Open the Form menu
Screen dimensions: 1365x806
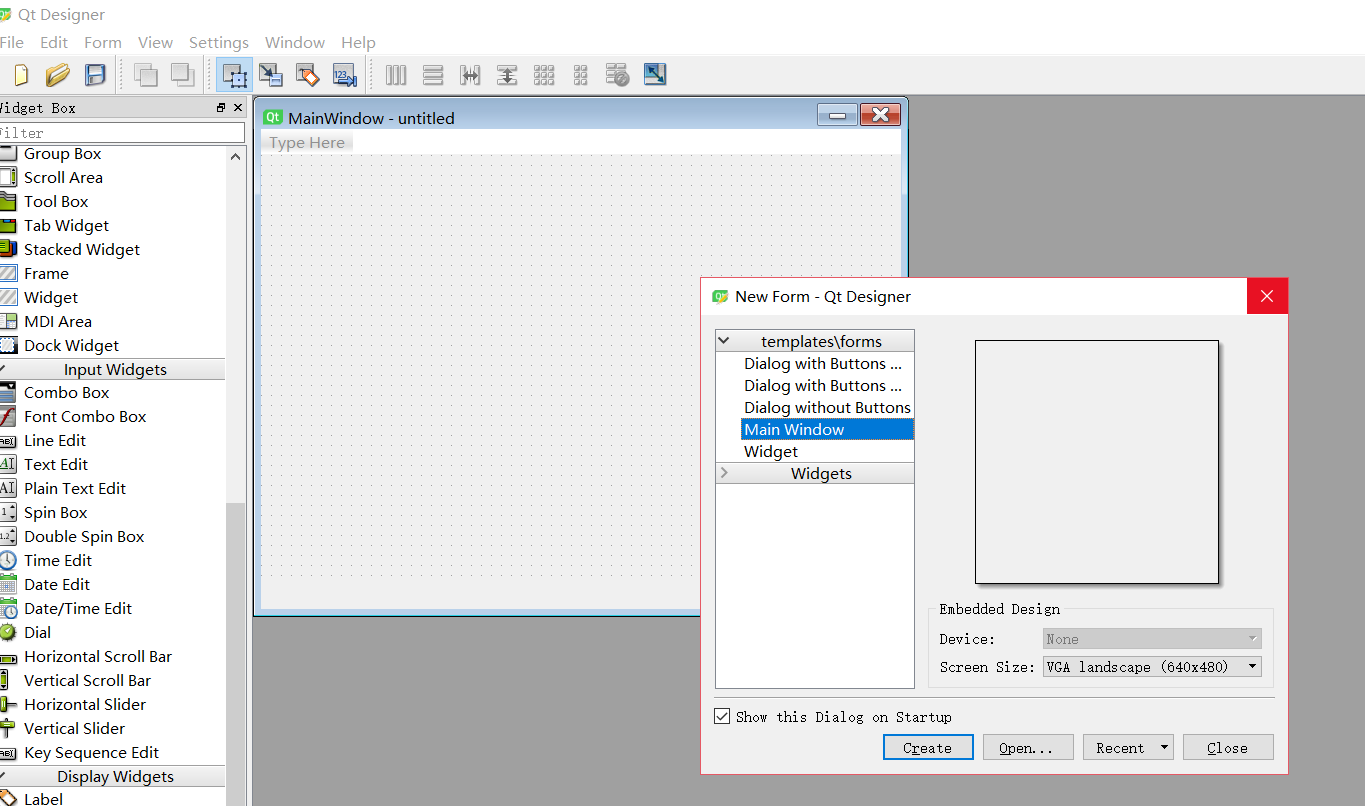[103, 42]
